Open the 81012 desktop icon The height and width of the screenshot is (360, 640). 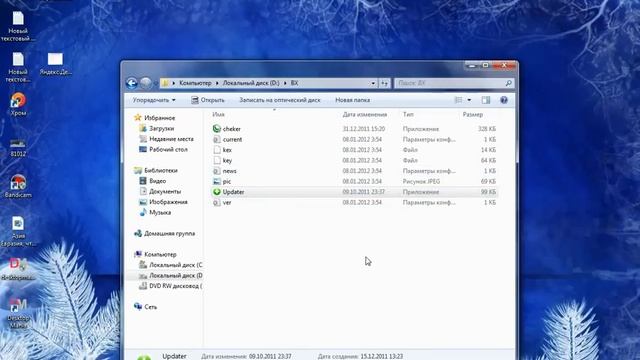[x=18, y=144]
